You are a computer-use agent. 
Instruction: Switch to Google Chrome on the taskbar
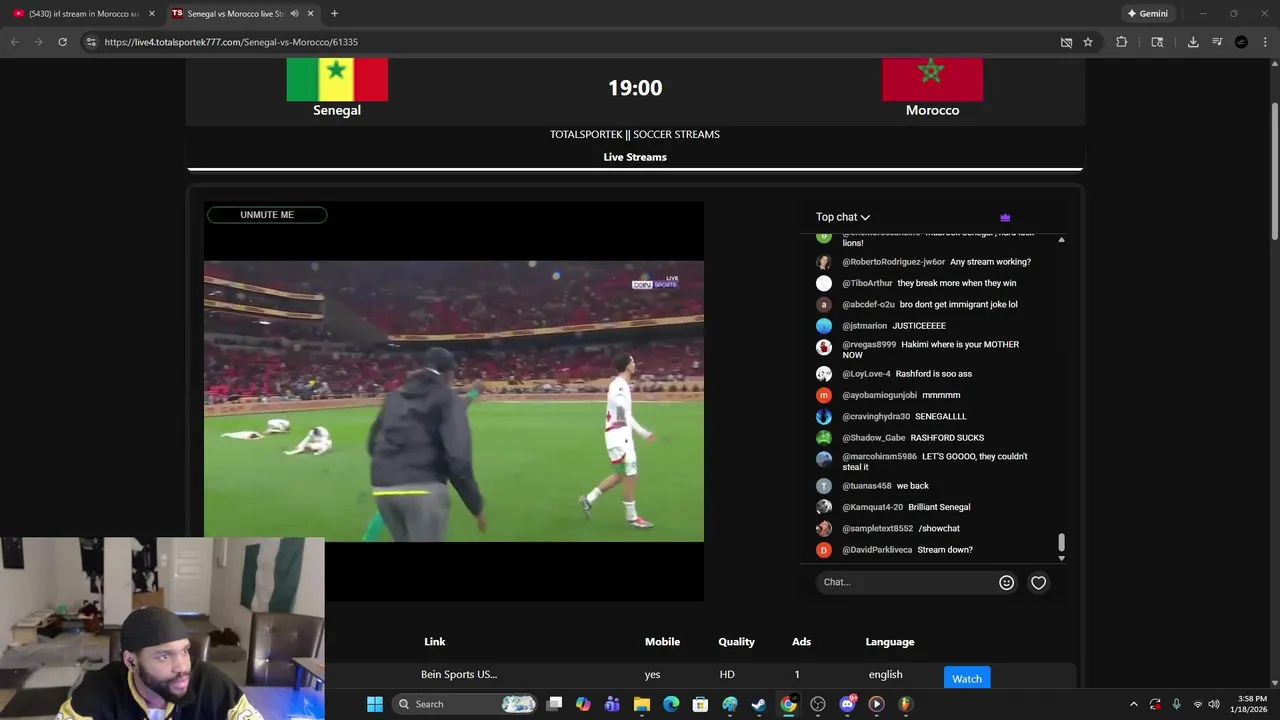coord(788,704)
